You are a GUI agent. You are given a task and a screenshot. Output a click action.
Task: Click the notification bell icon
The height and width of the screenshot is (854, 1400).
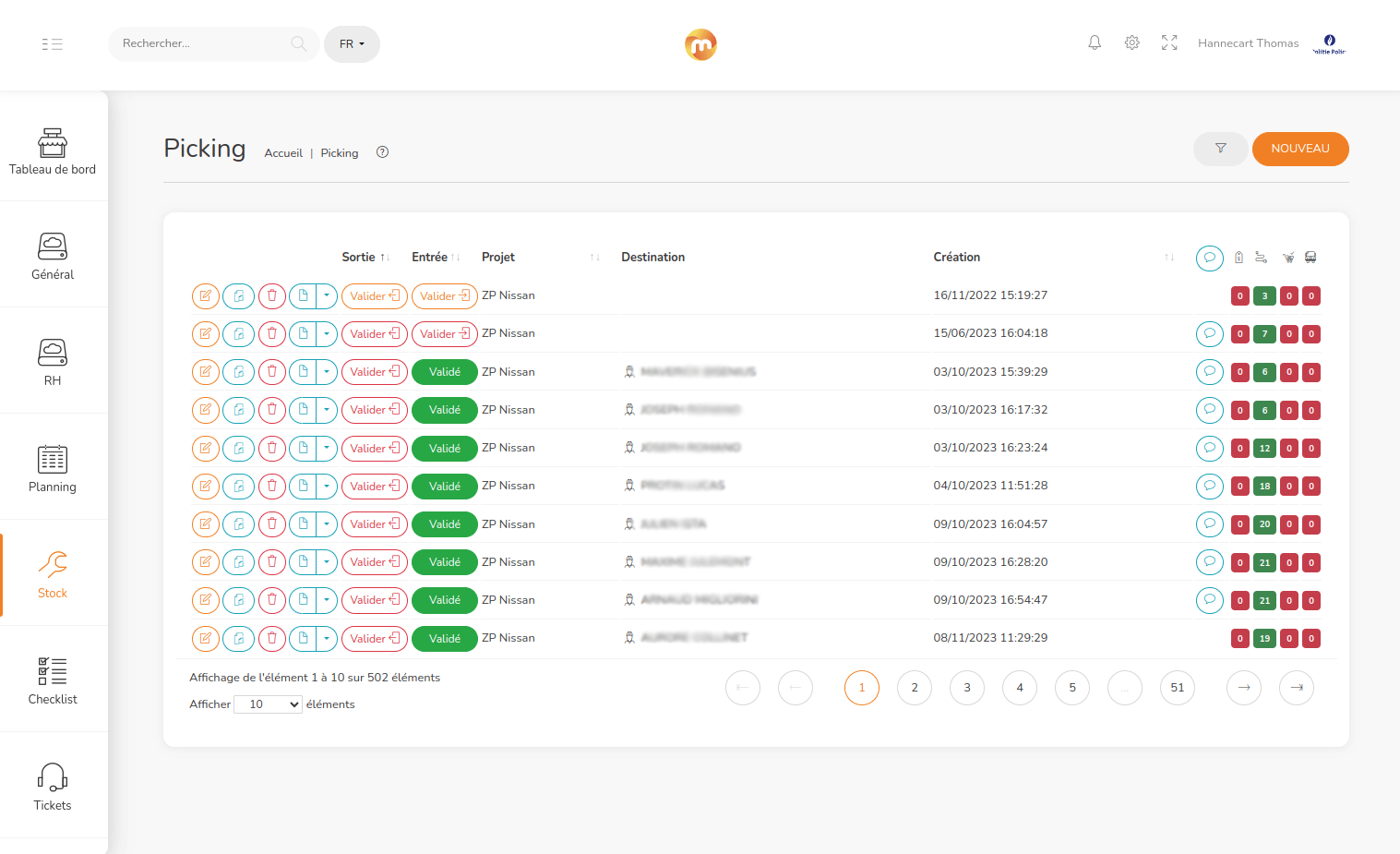pos(1095,43)
